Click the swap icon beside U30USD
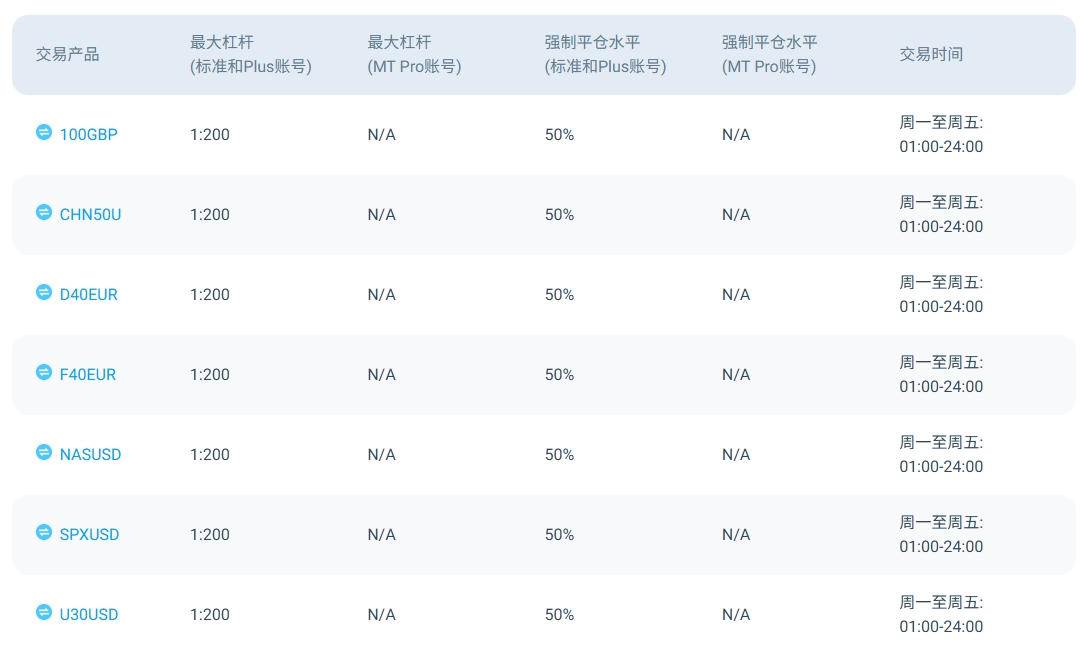Image resolution: width=1080 pixels, height=668 pixels. click(44, 612)
